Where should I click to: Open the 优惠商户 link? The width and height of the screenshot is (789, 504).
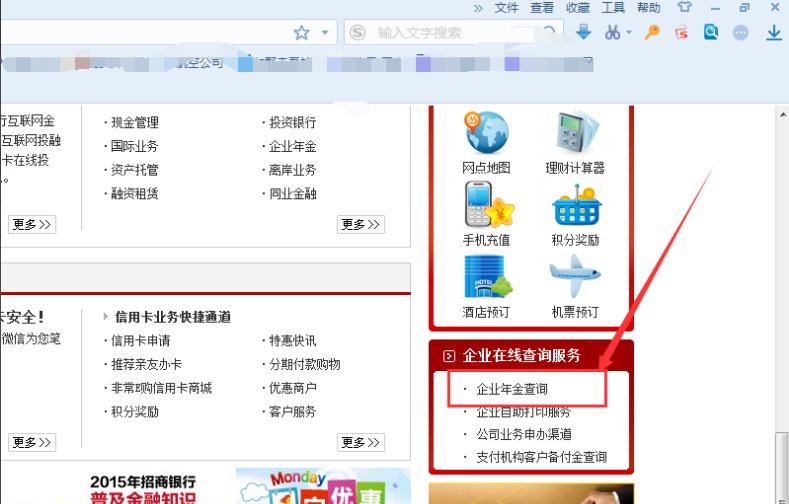pos(292,388)
